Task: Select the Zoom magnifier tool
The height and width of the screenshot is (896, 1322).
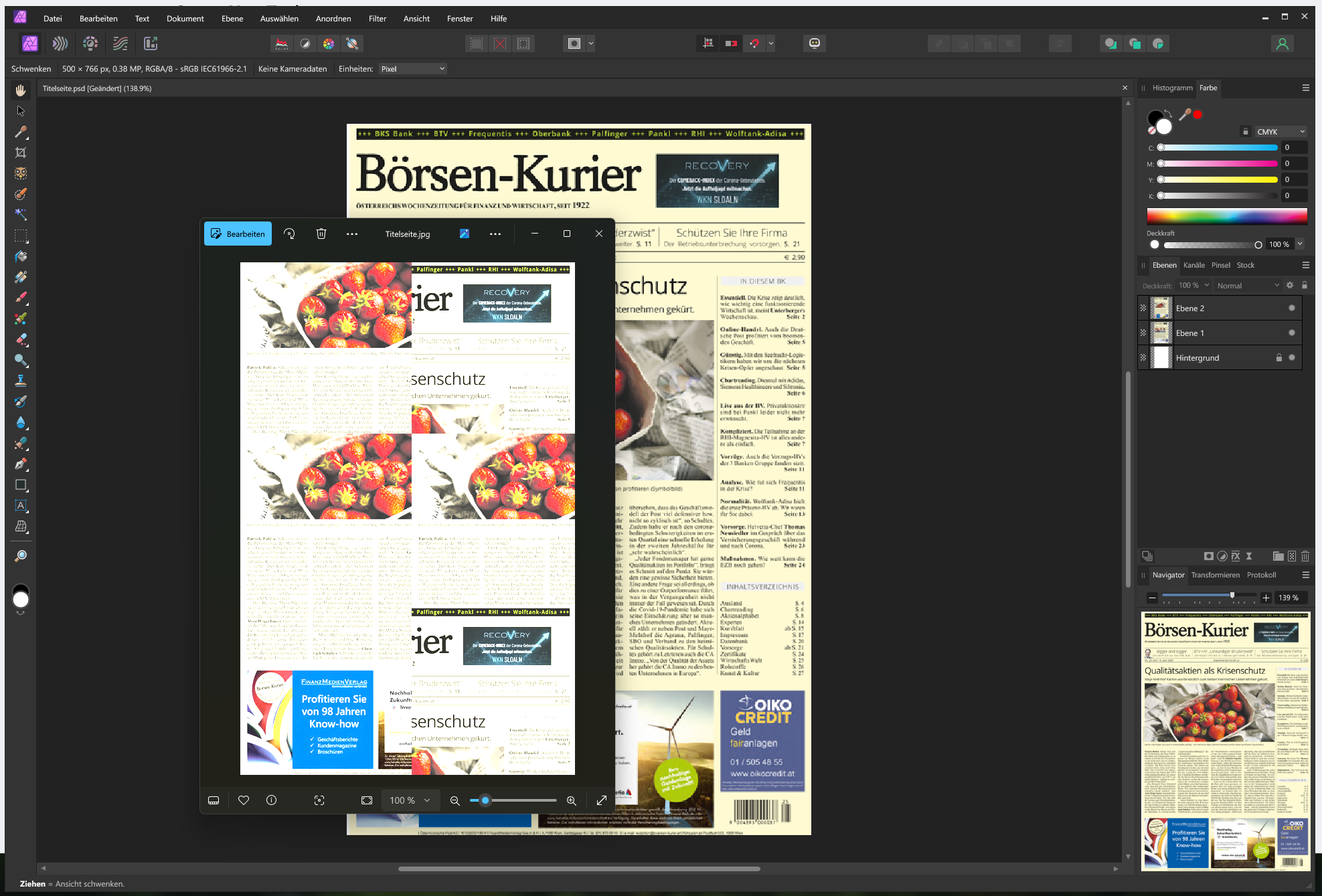Action: pyautogui.click(x=21, y=556)
